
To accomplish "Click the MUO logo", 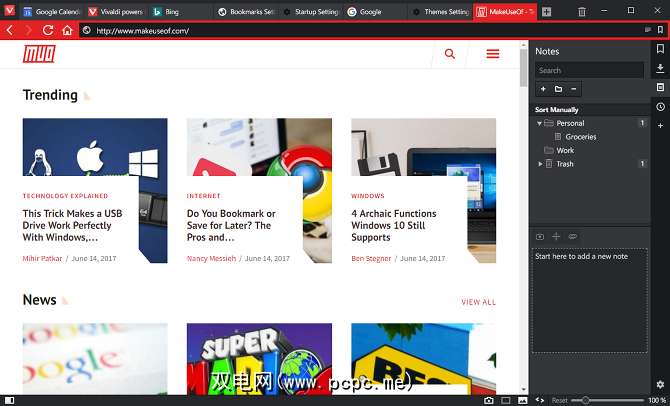I will coord(39,54).
